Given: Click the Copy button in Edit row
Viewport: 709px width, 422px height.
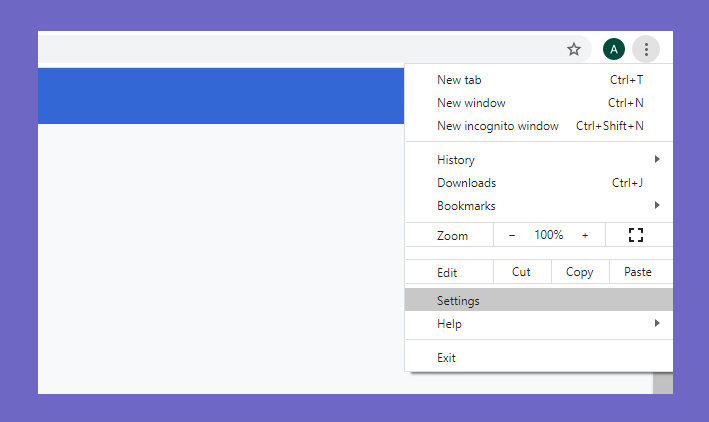Looking at the screenshot, I should [580, 272].
